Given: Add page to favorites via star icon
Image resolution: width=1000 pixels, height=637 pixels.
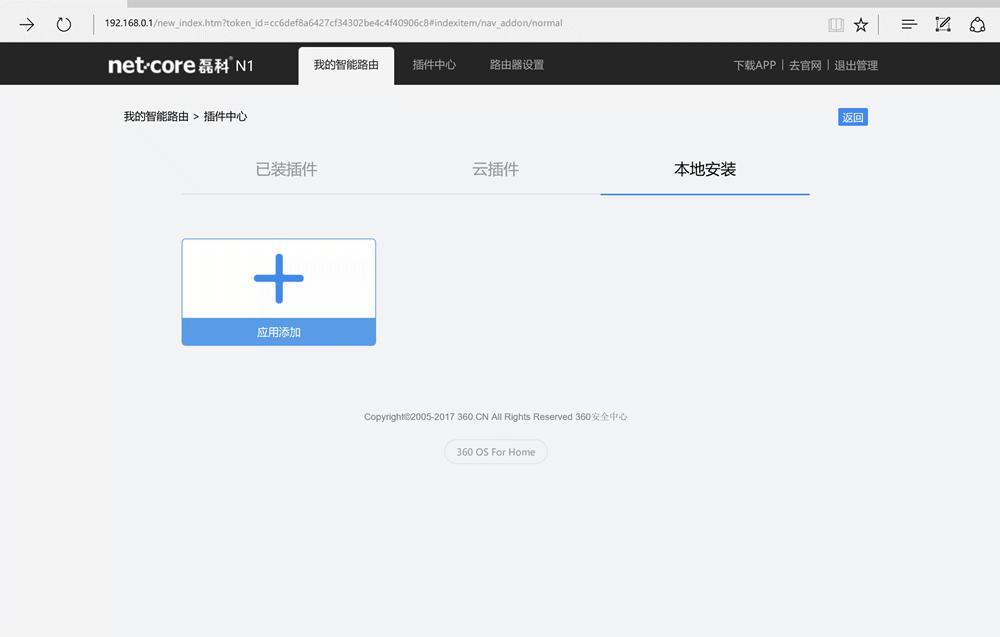Looking at the screenshot, I should (861, 23).
